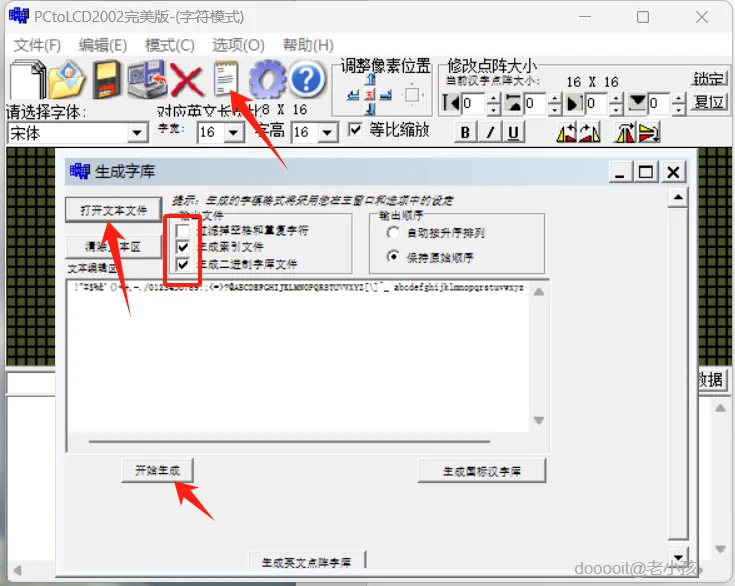The width and height of the screenshot is (735, 586).
Task: Click the dashed square pixel adjust icon
Action: point(412,95)
